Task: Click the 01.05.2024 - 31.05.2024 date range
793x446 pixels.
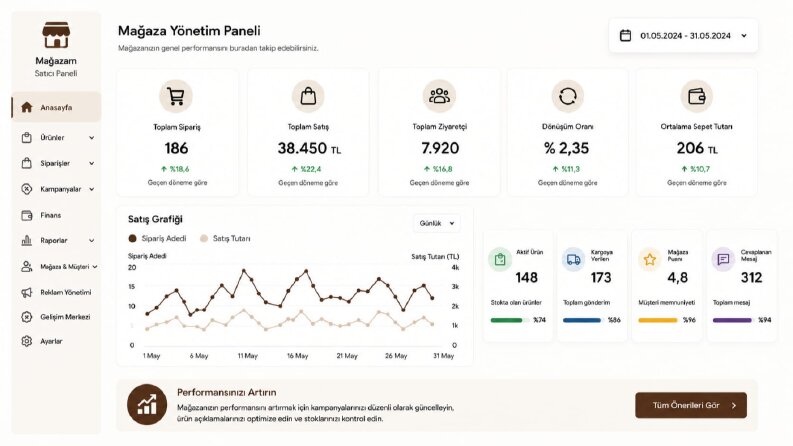Action: [x=685, y=35]
